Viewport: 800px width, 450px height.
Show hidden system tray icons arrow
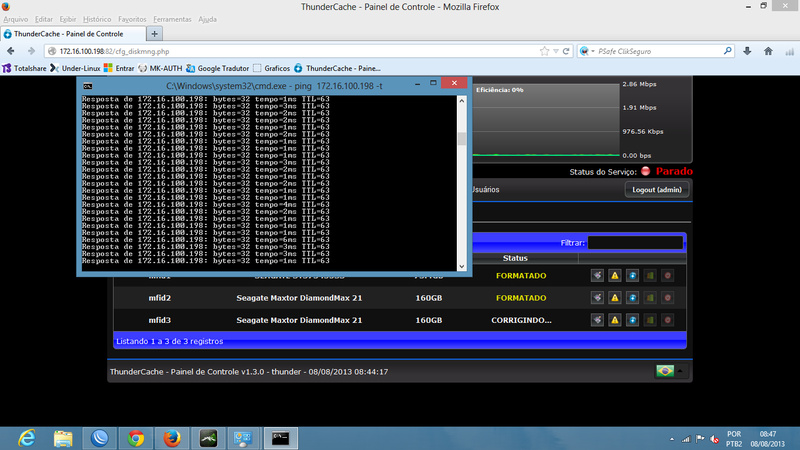tap(672, 439)
